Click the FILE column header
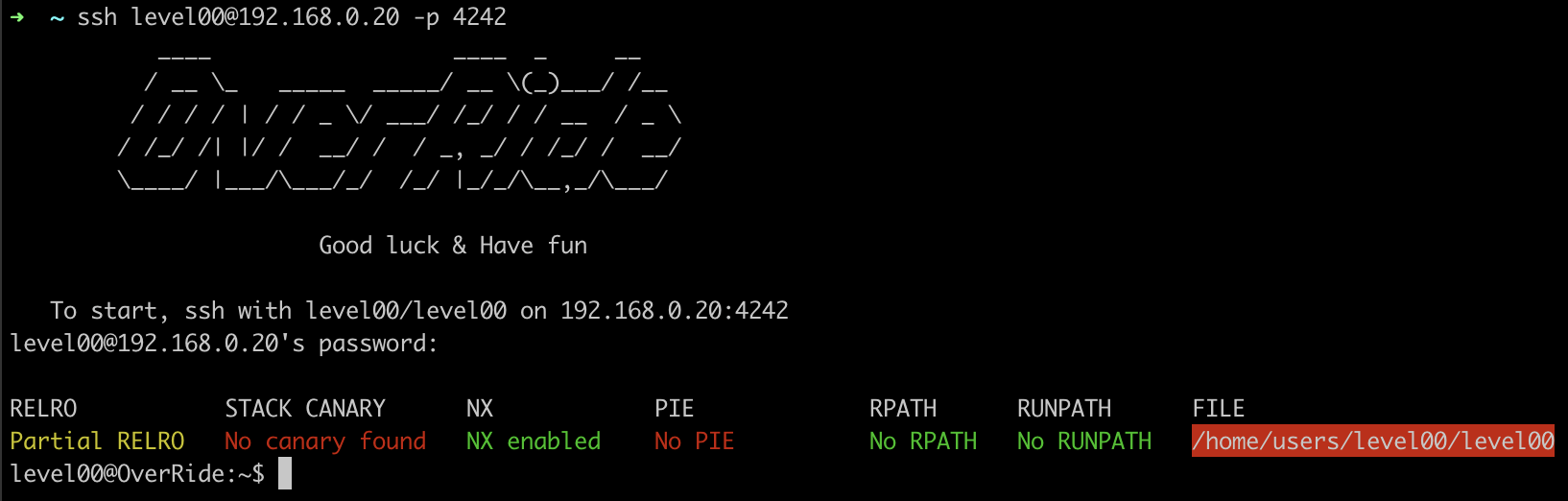The height and width of the screenshot is (501, 1568). click(1218, 409)
